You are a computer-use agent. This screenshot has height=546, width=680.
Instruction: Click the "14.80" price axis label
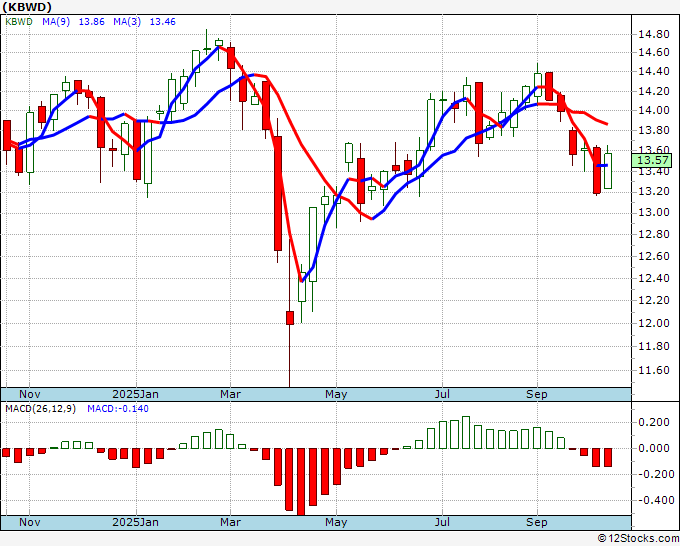click(x=654, y=34)
